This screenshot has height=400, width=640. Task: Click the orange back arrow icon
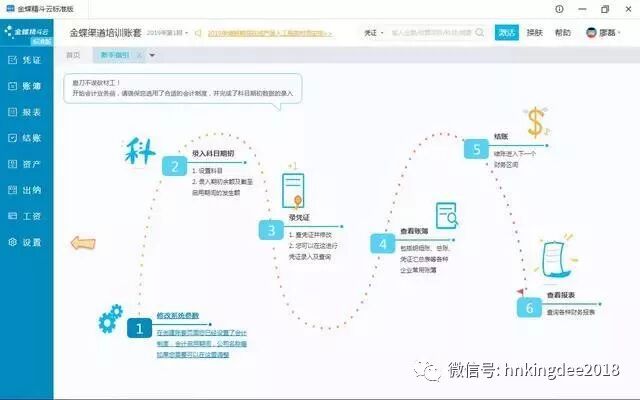83,243
